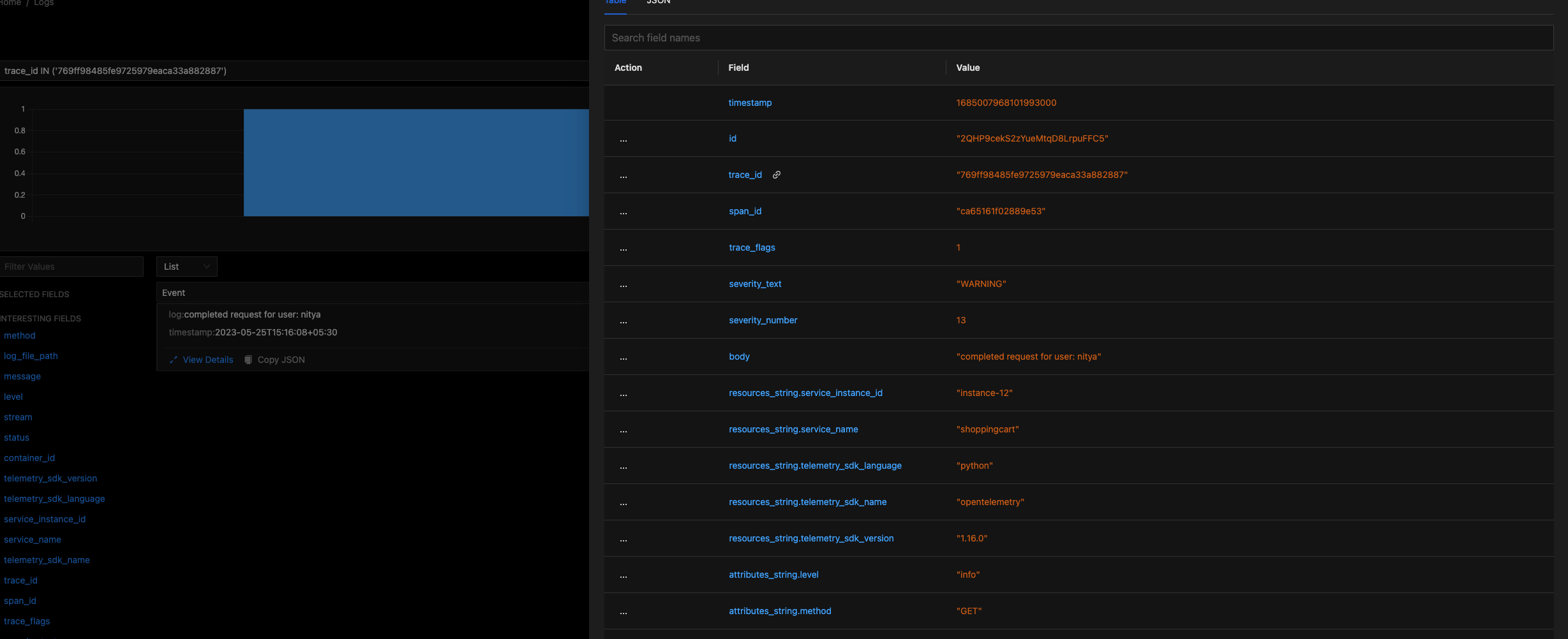The width and height of the screenshot is (1568, 639).
Task: Select service_name in the interesting fields list
Action: [32, 539]
